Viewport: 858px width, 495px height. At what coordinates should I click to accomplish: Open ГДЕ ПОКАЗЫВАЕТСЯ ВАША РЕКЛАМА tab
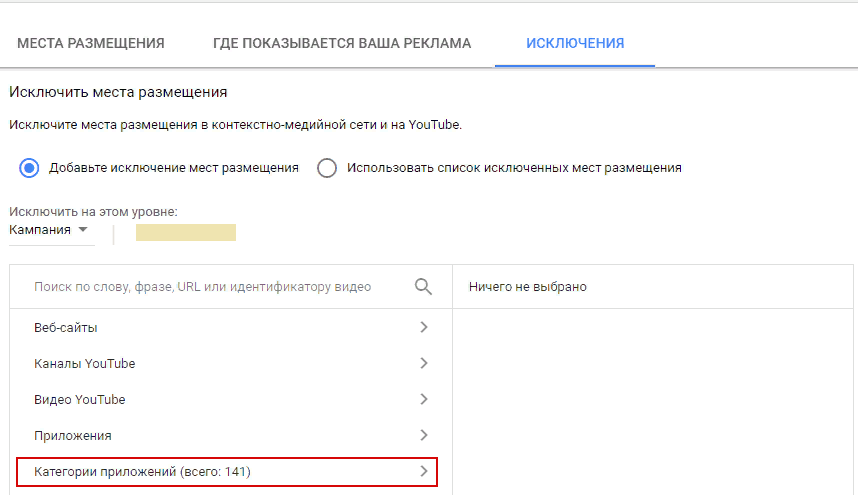pyautogui.click(x=342, y=43)
